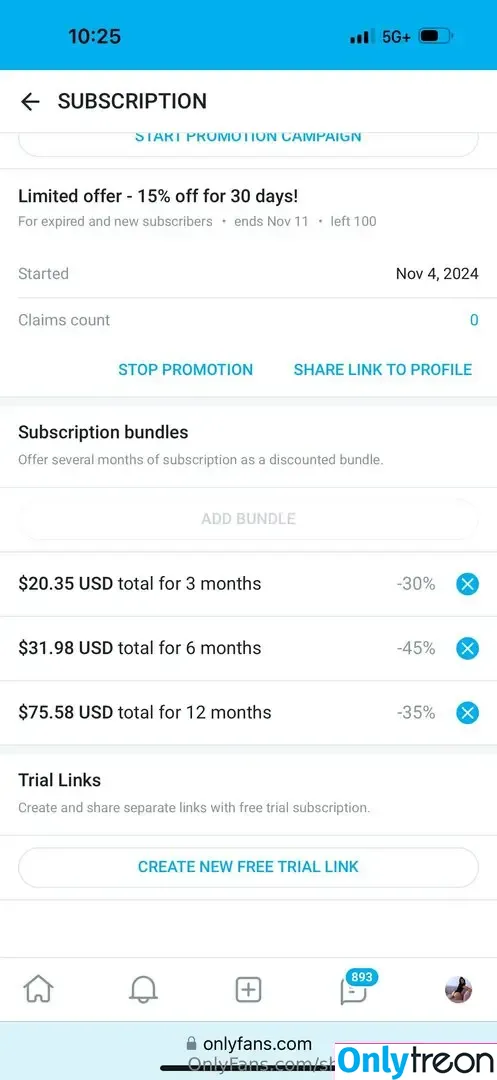Remove the 3 months bundle
Viewport: 497px width, 1080px height.
point(467,584)
